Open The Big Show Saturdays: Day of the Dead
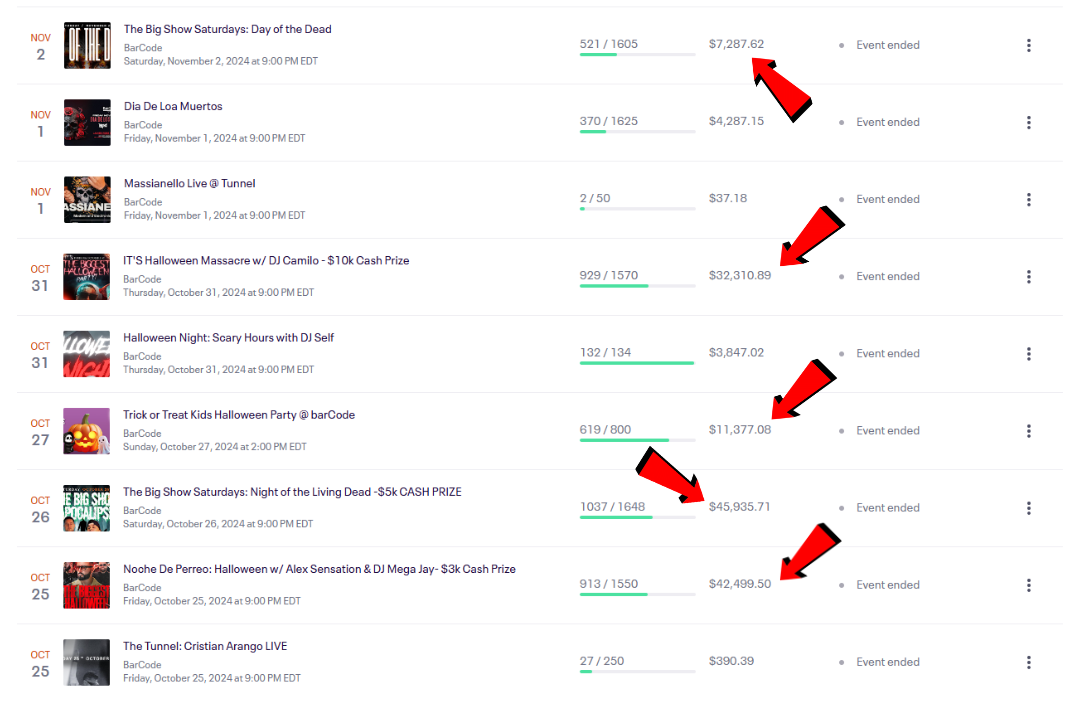Viewport: 1080px width, 717px height. point(227,29)
